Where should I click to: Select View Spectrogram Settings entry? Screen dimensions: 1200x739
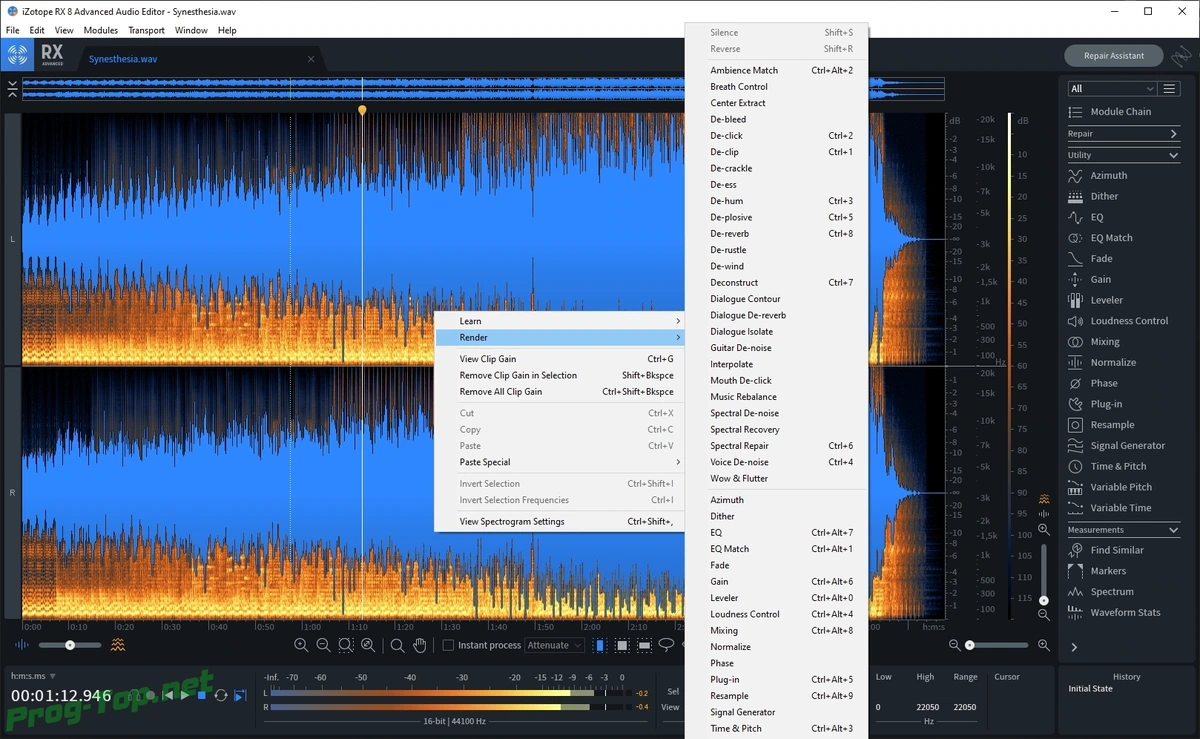[x=559, y=521]
